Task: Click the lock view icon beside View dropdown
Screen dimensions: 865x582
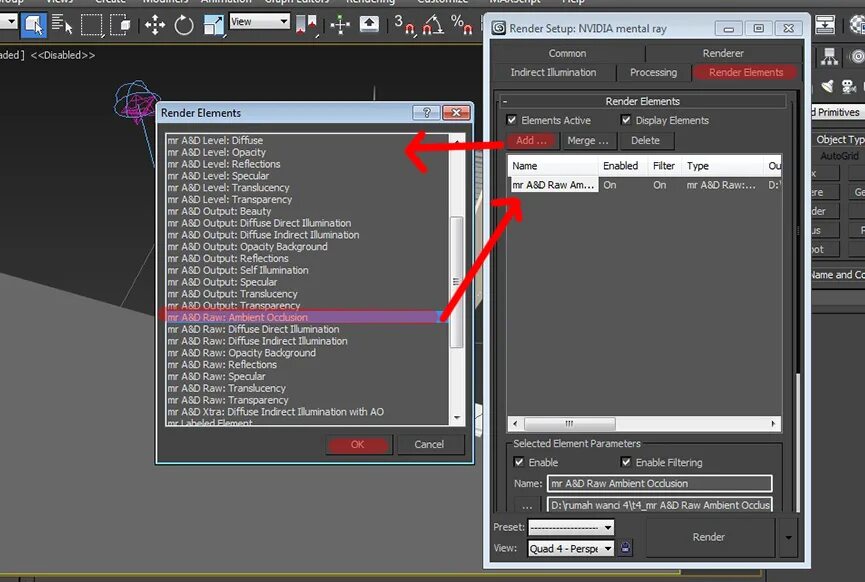Action: click(625, 548)
